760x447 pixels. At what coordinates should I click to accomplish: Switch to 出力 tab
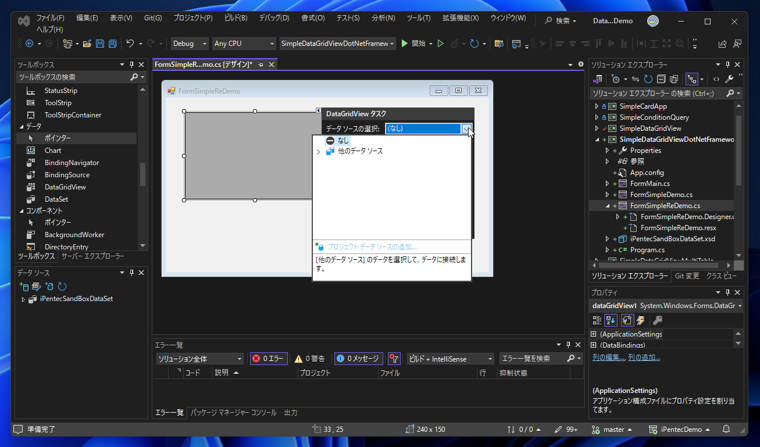291,413
